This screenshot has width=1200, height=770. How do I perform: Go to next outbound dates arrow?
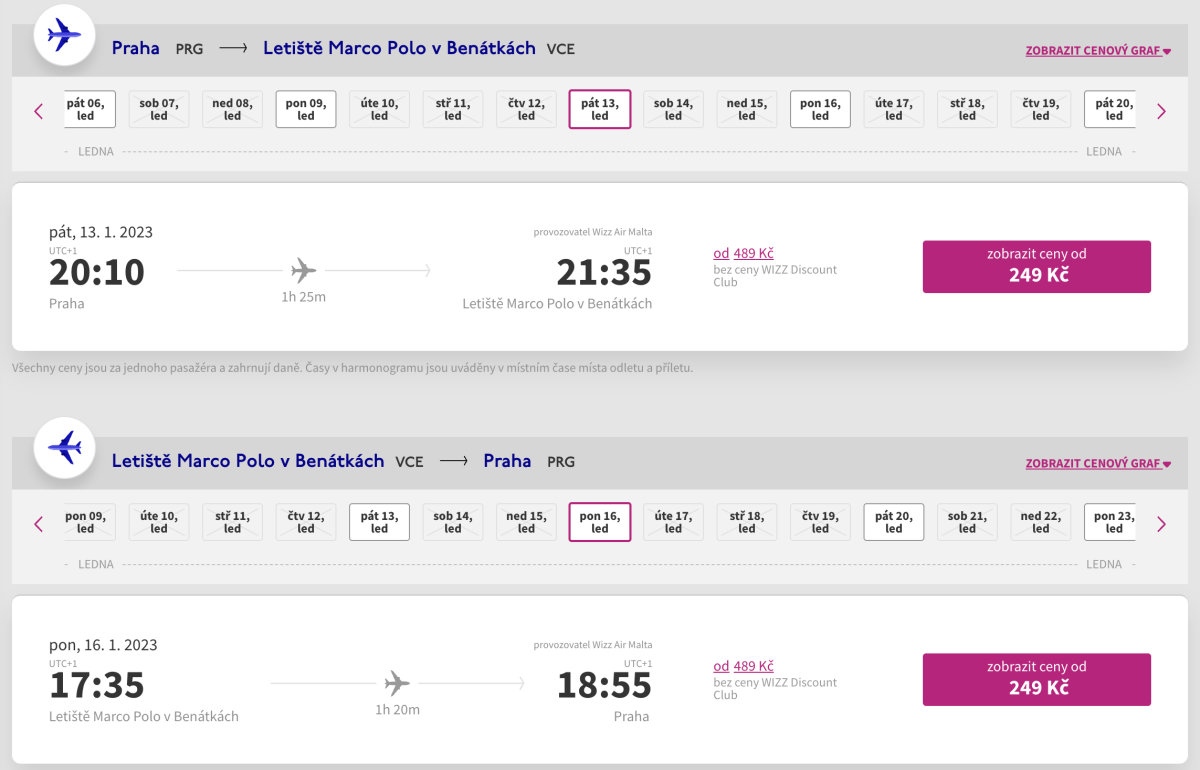[x=1161, y=111]
